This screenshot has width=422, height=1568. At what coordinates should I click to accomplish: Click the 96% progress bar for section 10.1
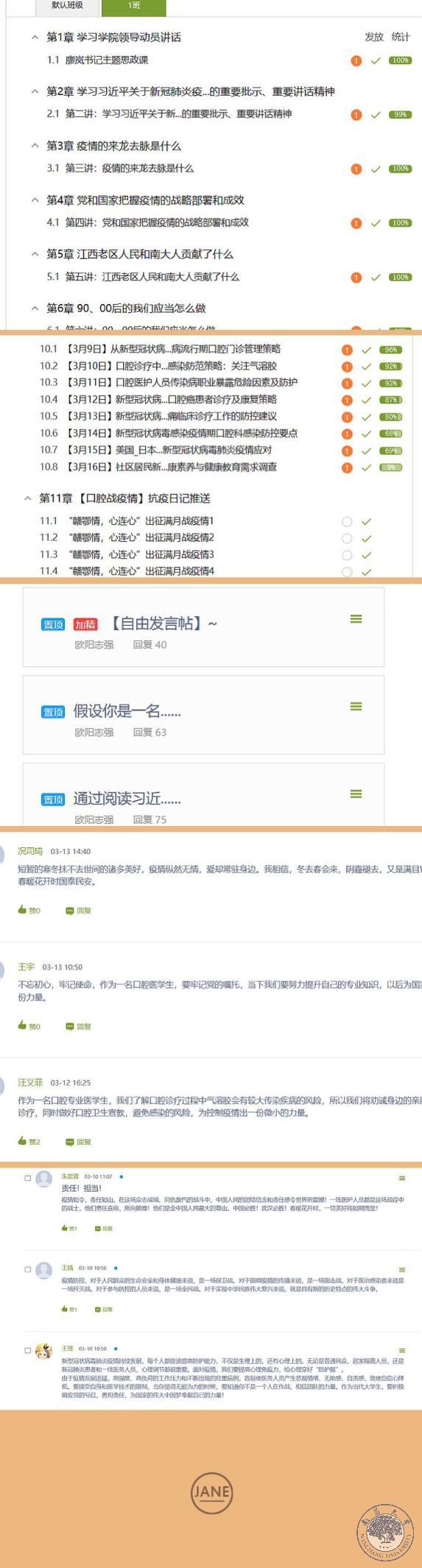point(390,350)
